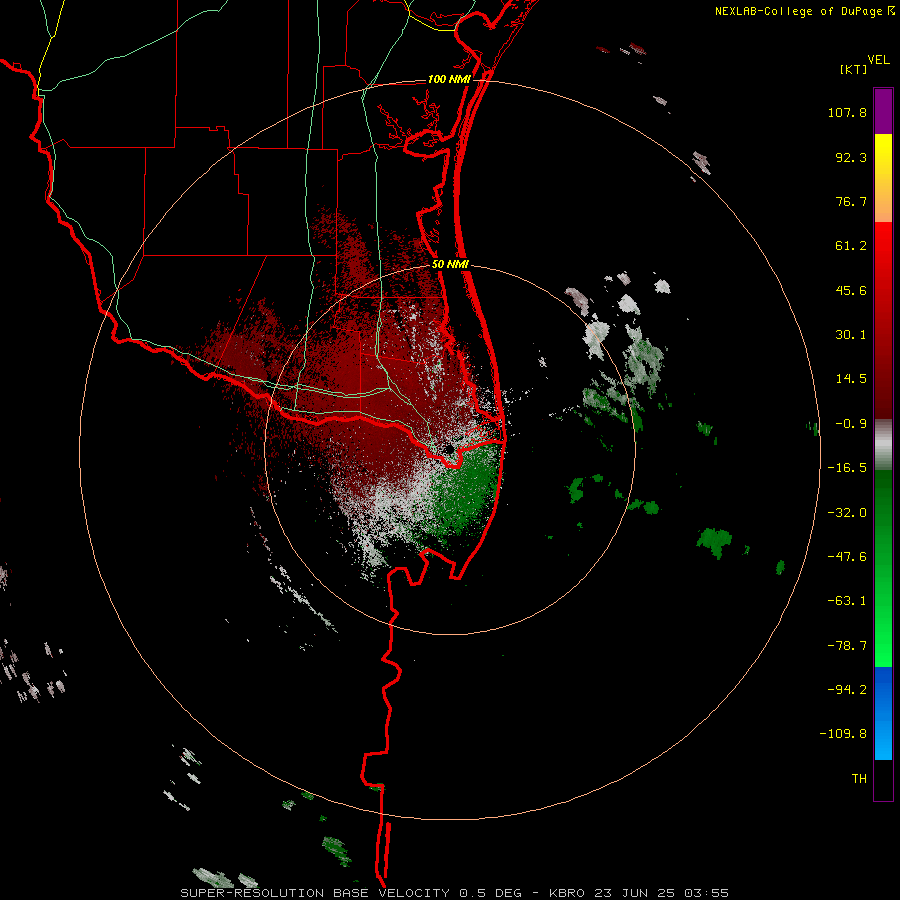Select the -16.5 legend value

click(847, 468)
